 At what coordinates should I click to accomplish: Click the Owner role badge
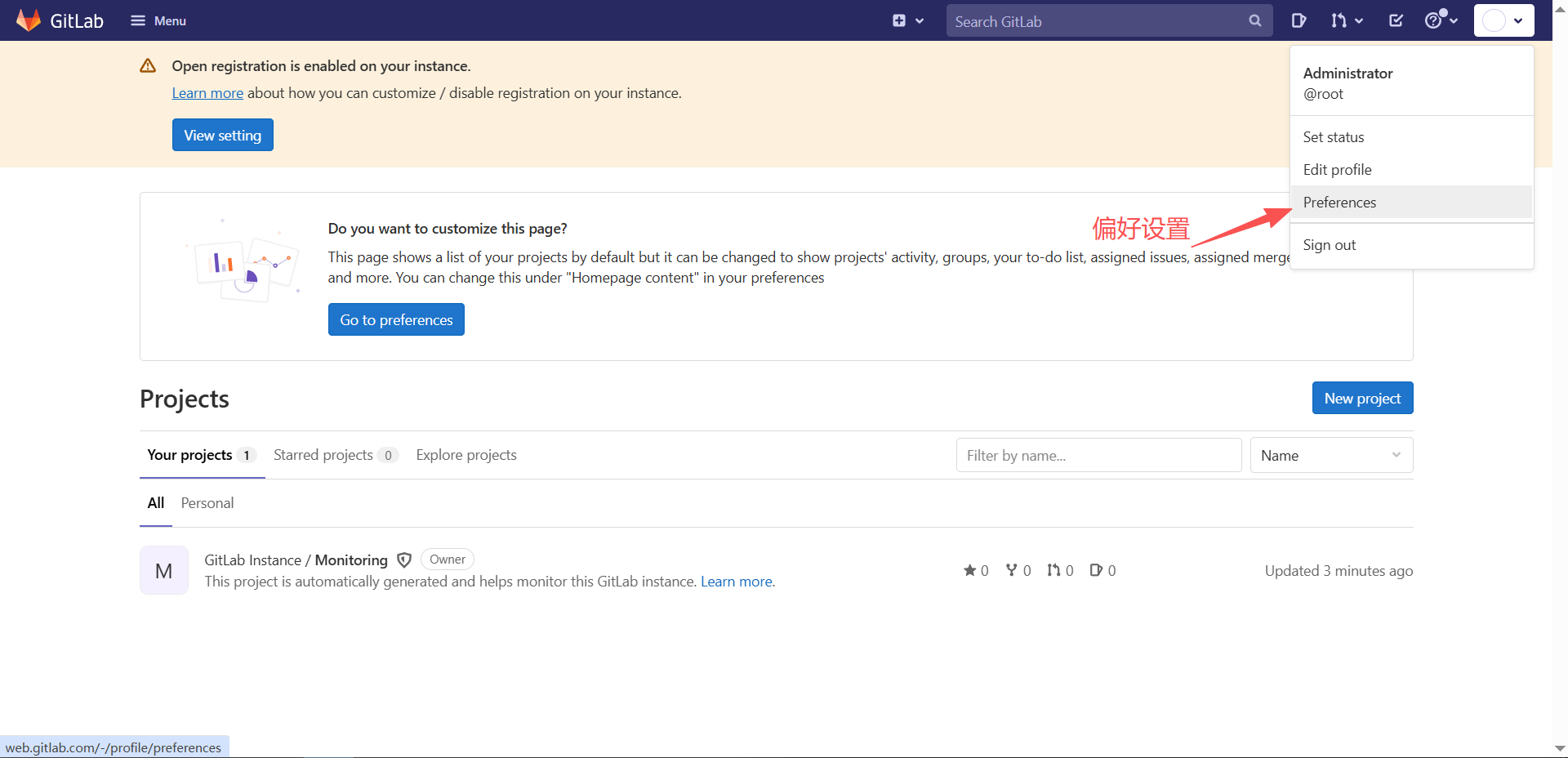[448, 560]
